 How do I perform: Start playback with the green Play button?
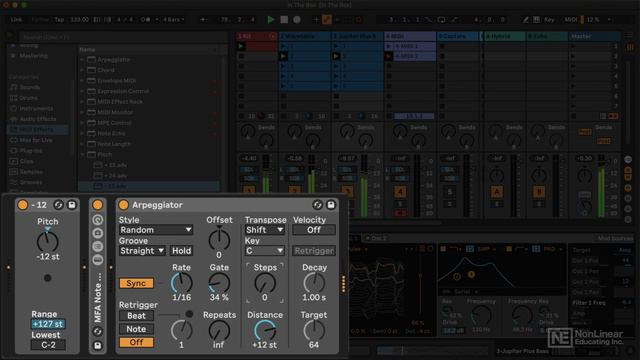coord(271,19)
